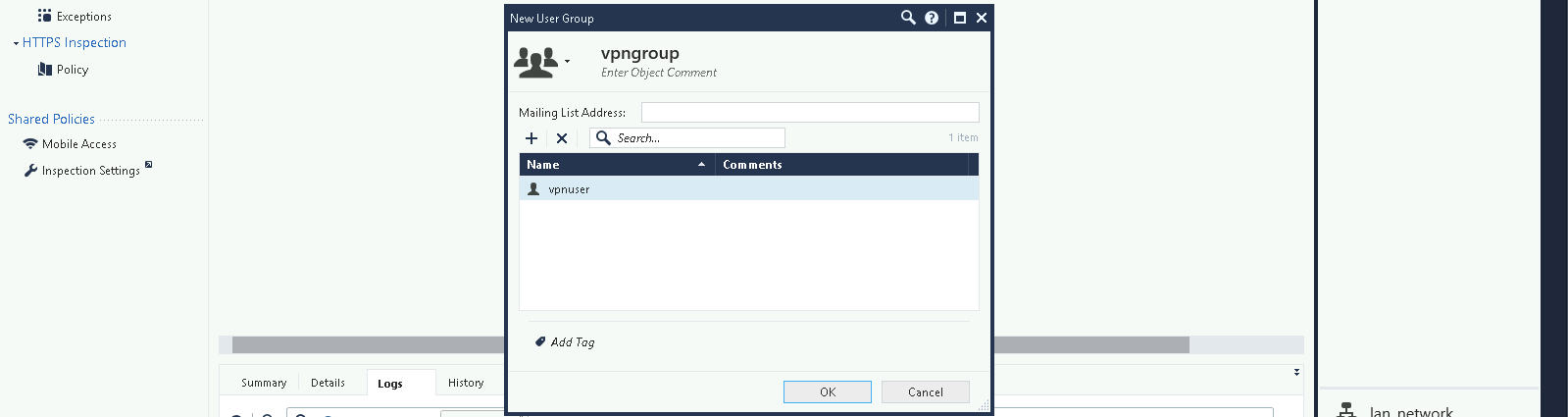Switch to the History tab
Screen dimensions: 1568x417
point(466,383)
